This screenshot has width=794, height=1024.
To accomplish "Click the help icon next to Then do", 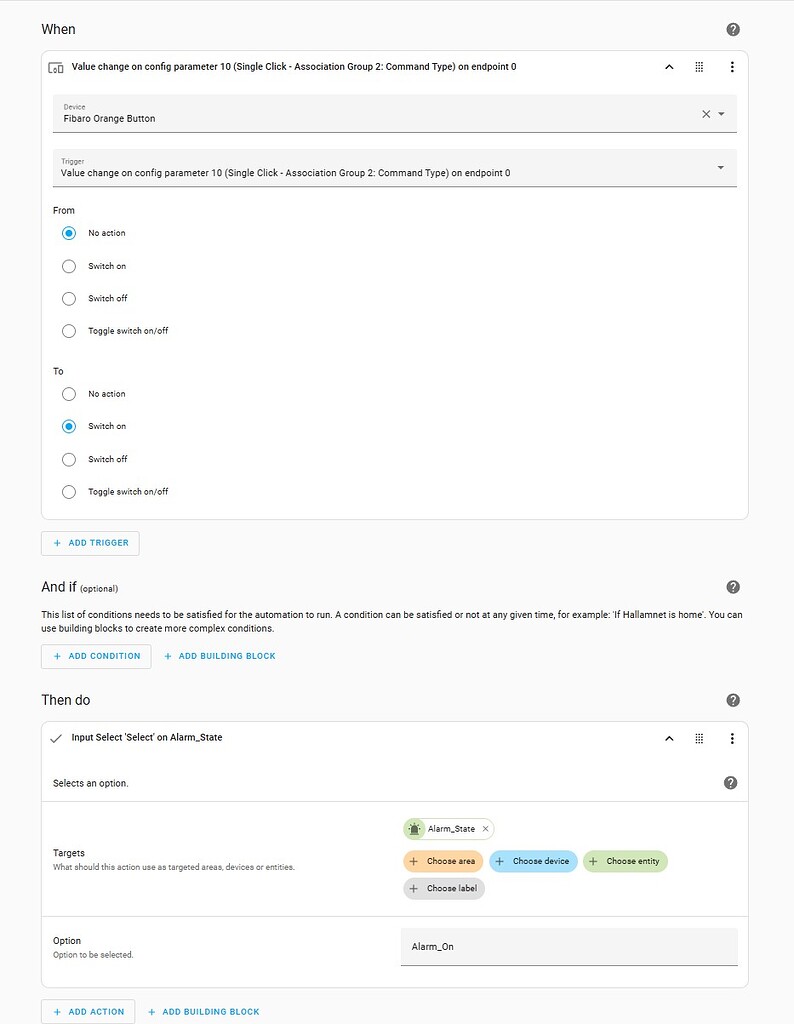I will tap(733, 700).
